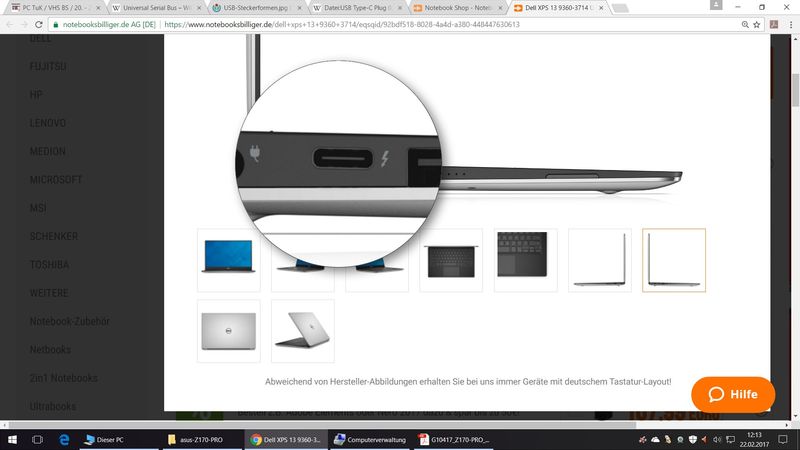Click the taskbar clock showing 12:13
Image resolution: width=800 pixels, height=450 pixels.
(754, 439)
